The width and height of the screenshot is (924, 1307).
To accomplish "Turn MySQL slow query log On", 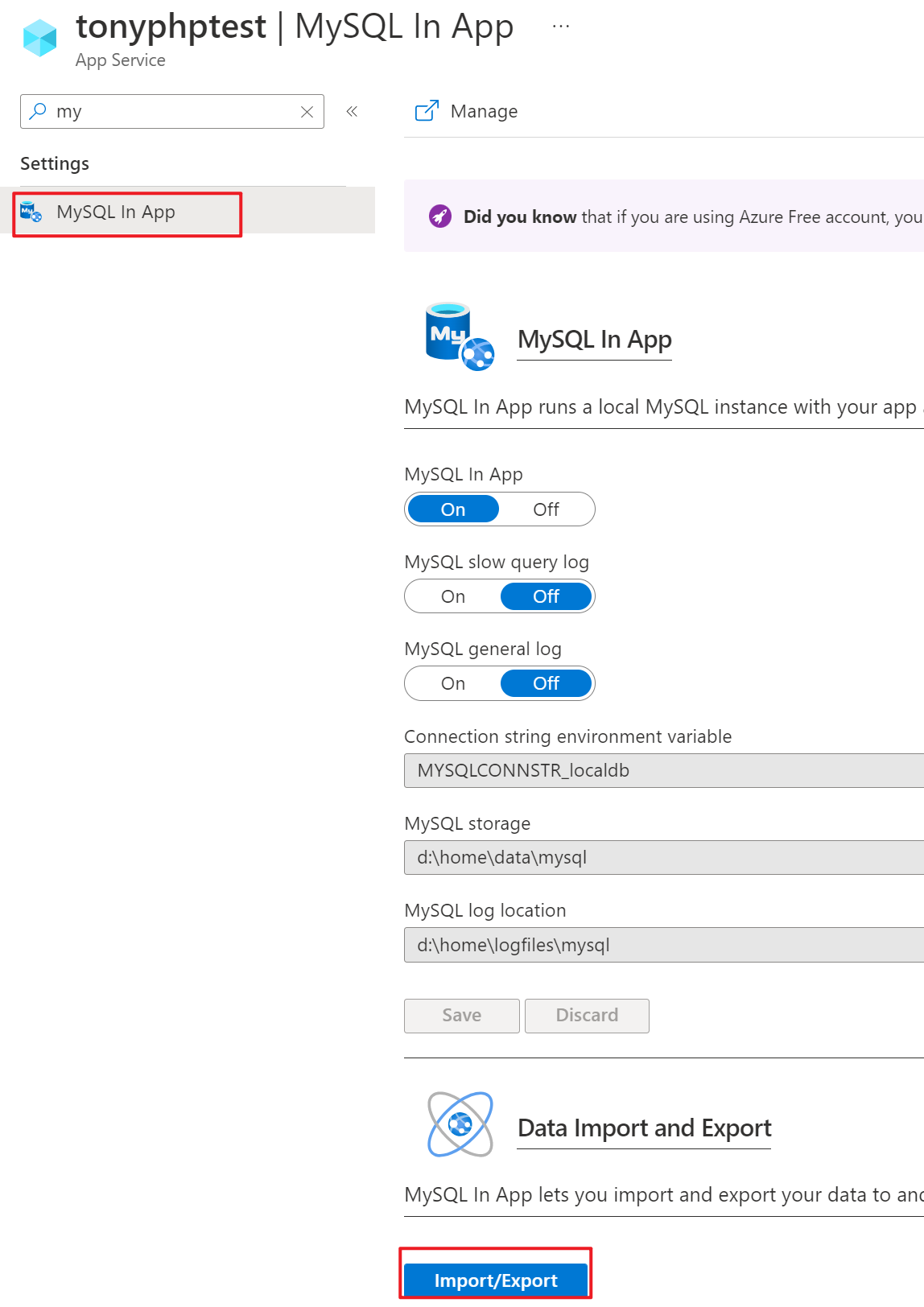I will point(453,596).
